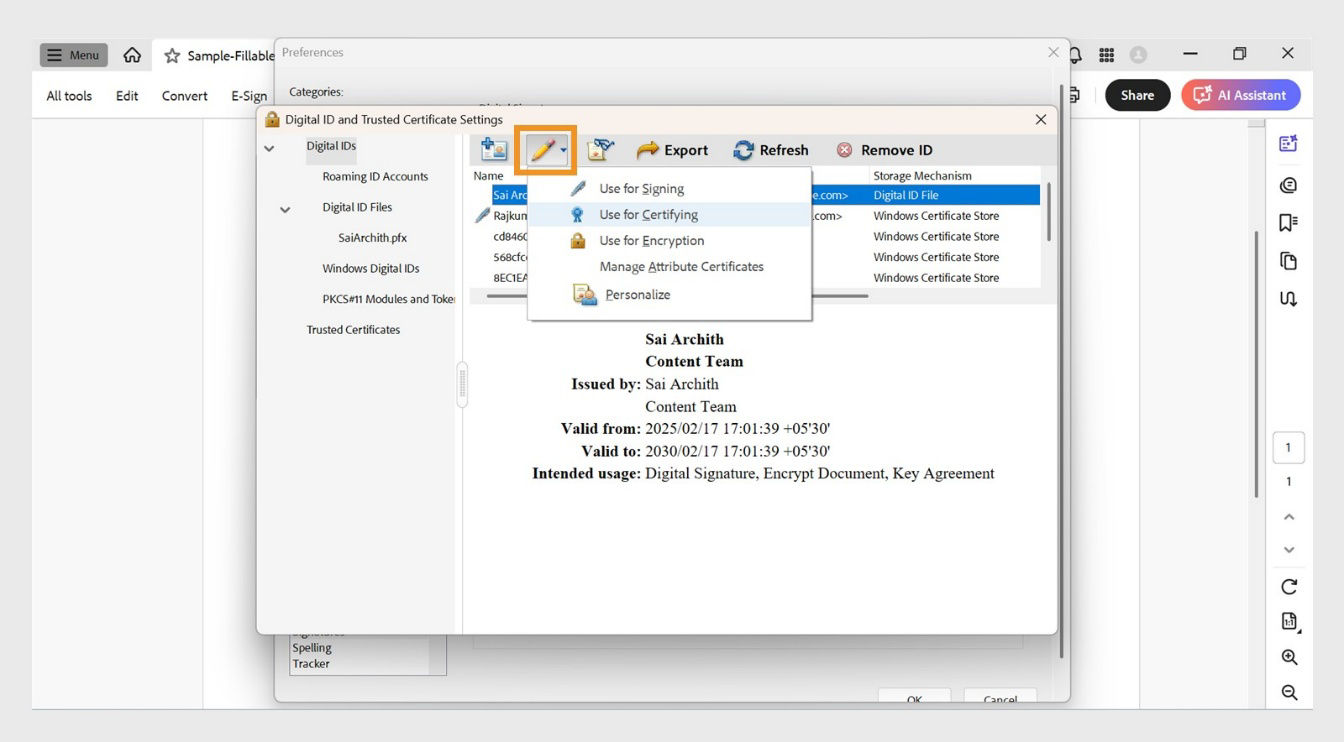The height and width of the screenshot is (742, 1344).
Task: Click the rotate page icon
Action: (1289, 587)
